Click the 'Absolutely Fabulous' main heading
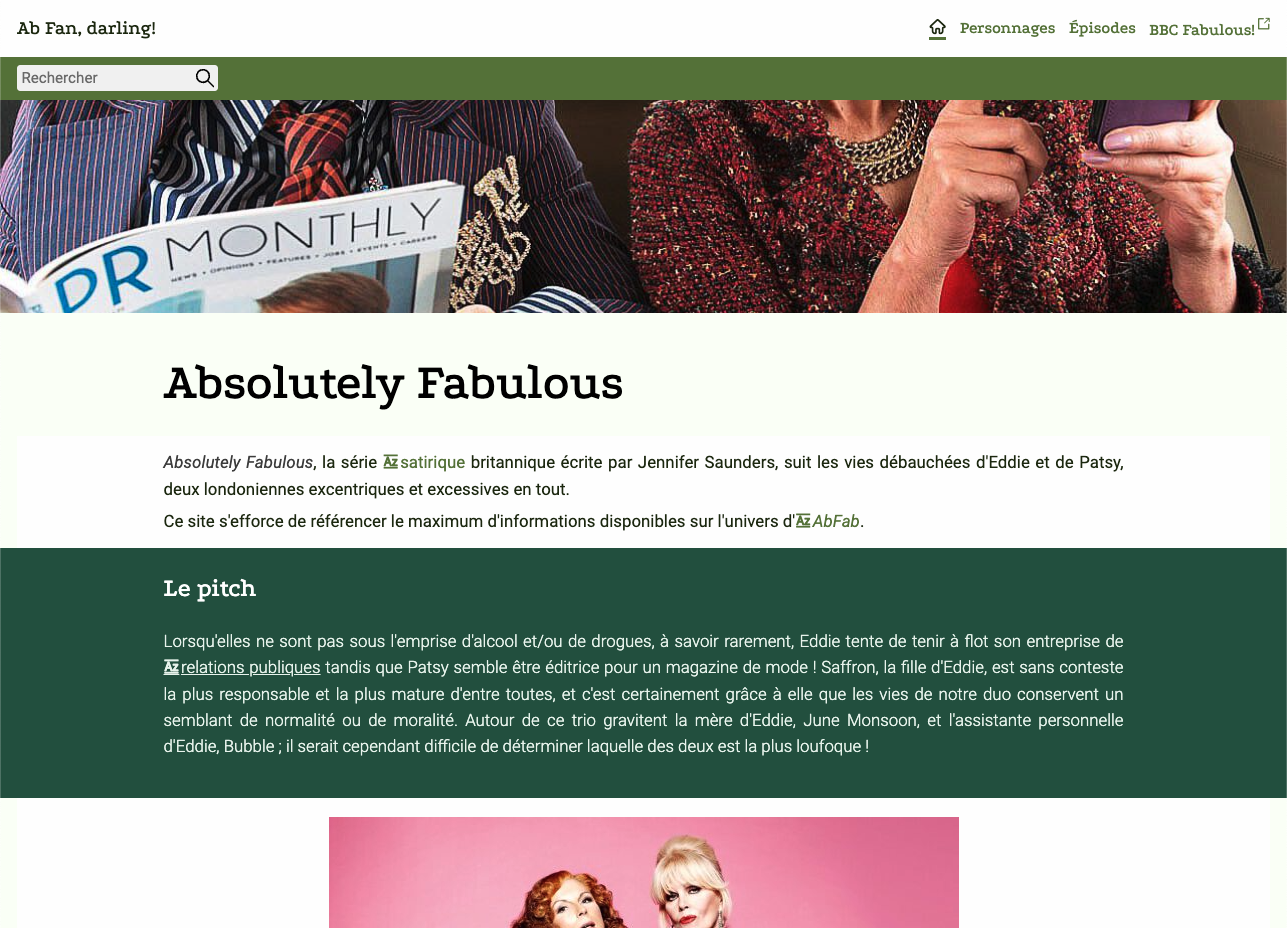This screenshot has height=928, width=1287. 393,383
